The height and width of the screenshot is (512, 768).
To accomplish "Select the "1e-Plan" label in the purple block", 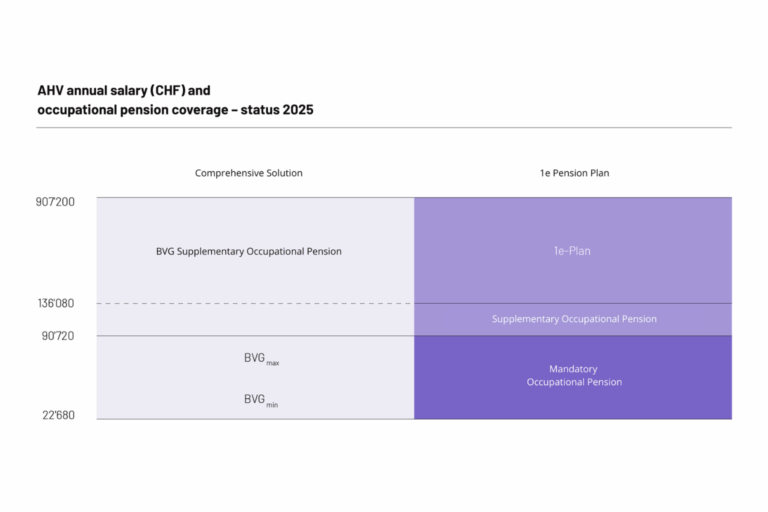I will click(x=573, y=251).
